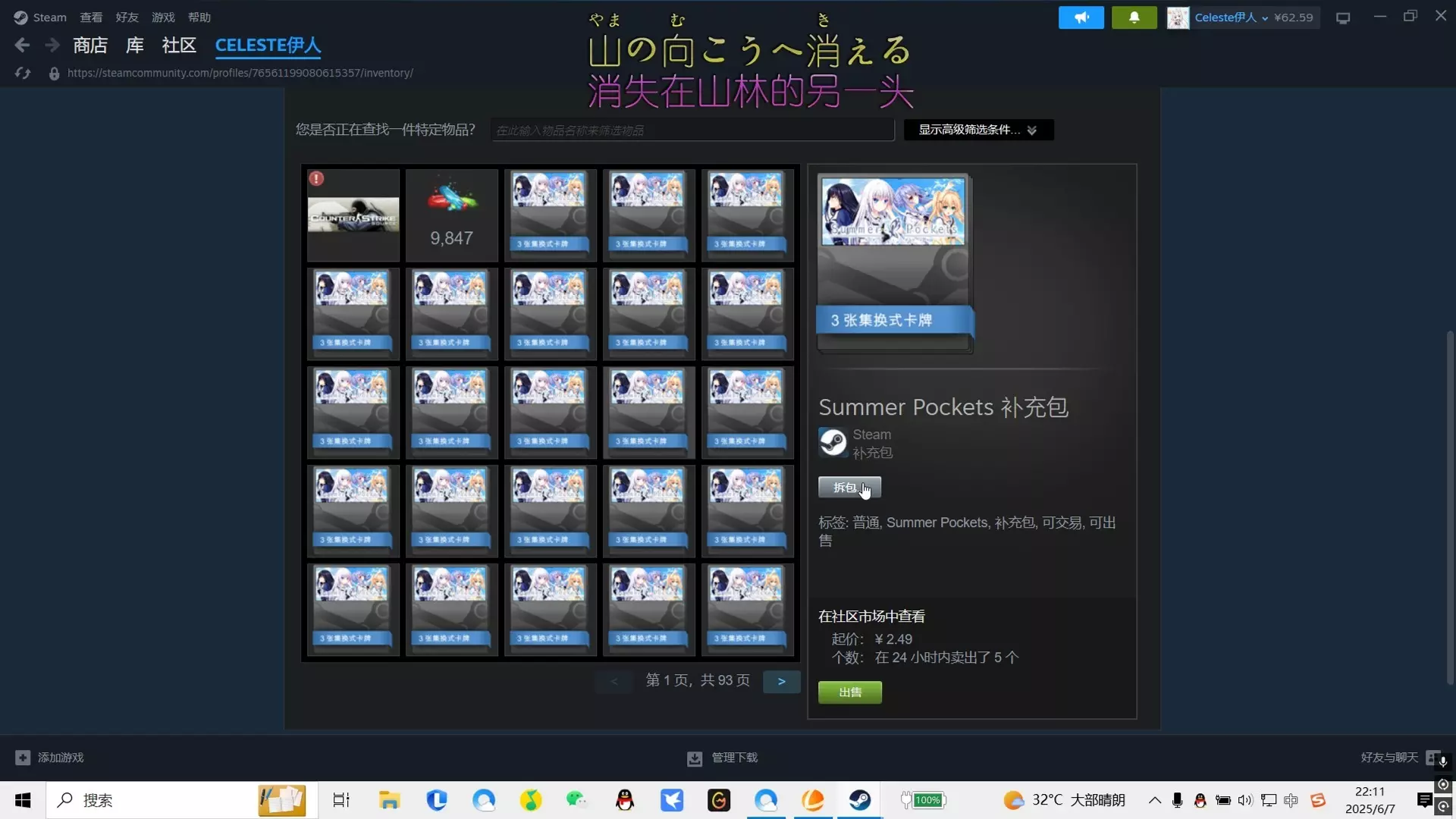The height and width of the screenshot is (819, 1456).
Task: Open the Windows notification center icon
Action: click(1424, 800)
